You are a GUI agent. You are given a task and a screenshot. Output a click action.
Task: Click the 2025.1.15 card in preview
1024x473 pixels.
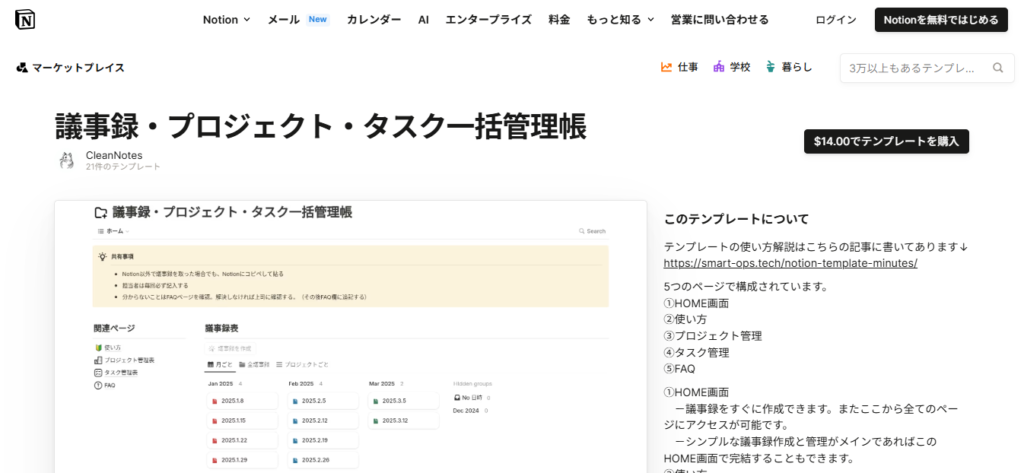click(242, 421)
